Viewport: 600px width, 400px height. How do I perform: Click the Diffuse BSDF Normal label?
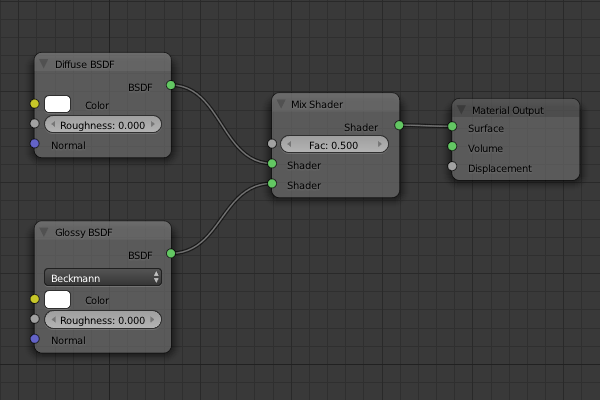[x=68, y=145]
